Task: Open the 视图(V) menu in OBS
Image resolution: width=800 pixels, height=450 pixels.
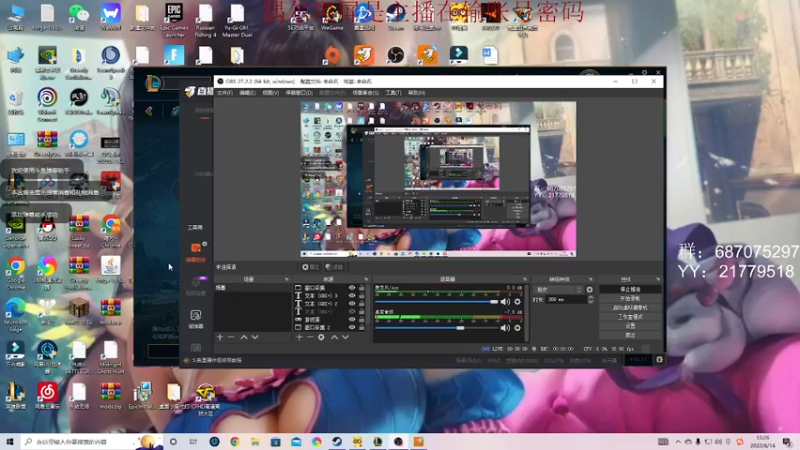Action: coord(270,93)
